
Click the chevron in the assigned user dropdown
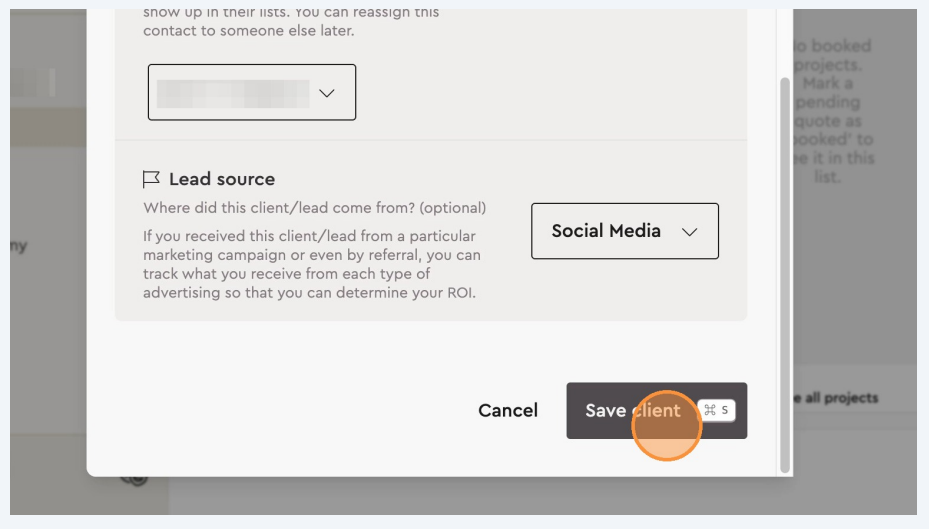pos(326,93)
